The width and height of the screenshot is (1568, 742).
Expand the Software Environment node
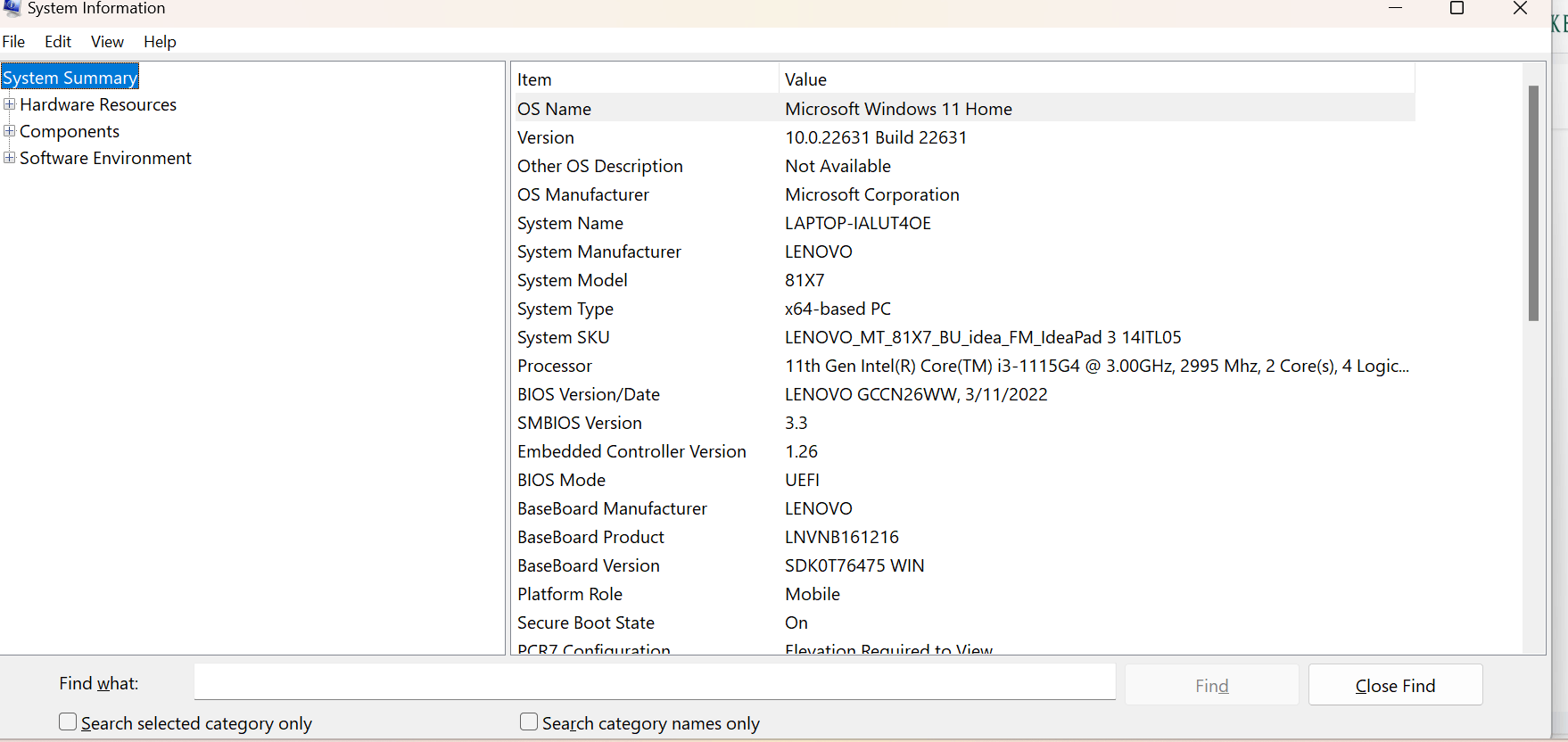(9, 158)
